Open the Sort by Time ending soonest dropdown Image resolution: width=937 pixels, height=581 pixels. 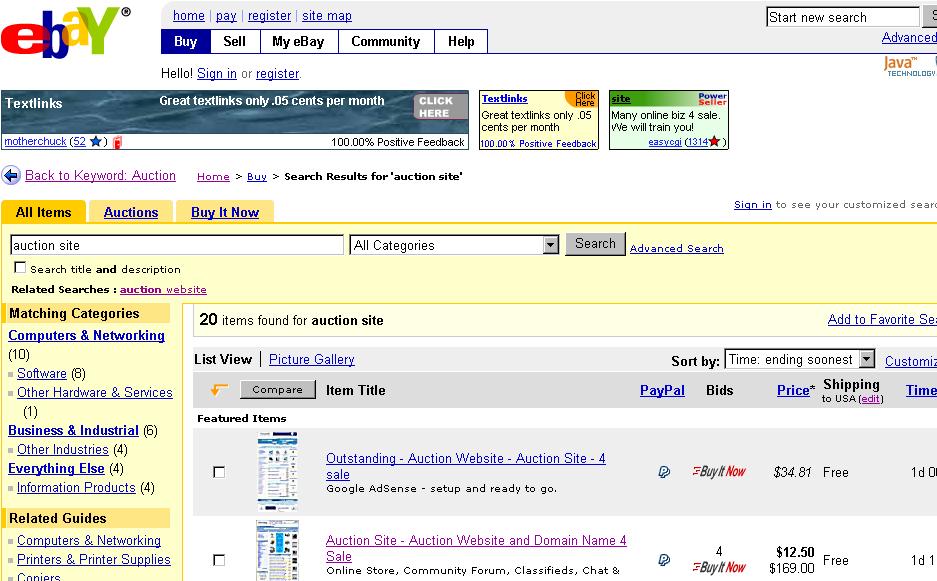800,359
